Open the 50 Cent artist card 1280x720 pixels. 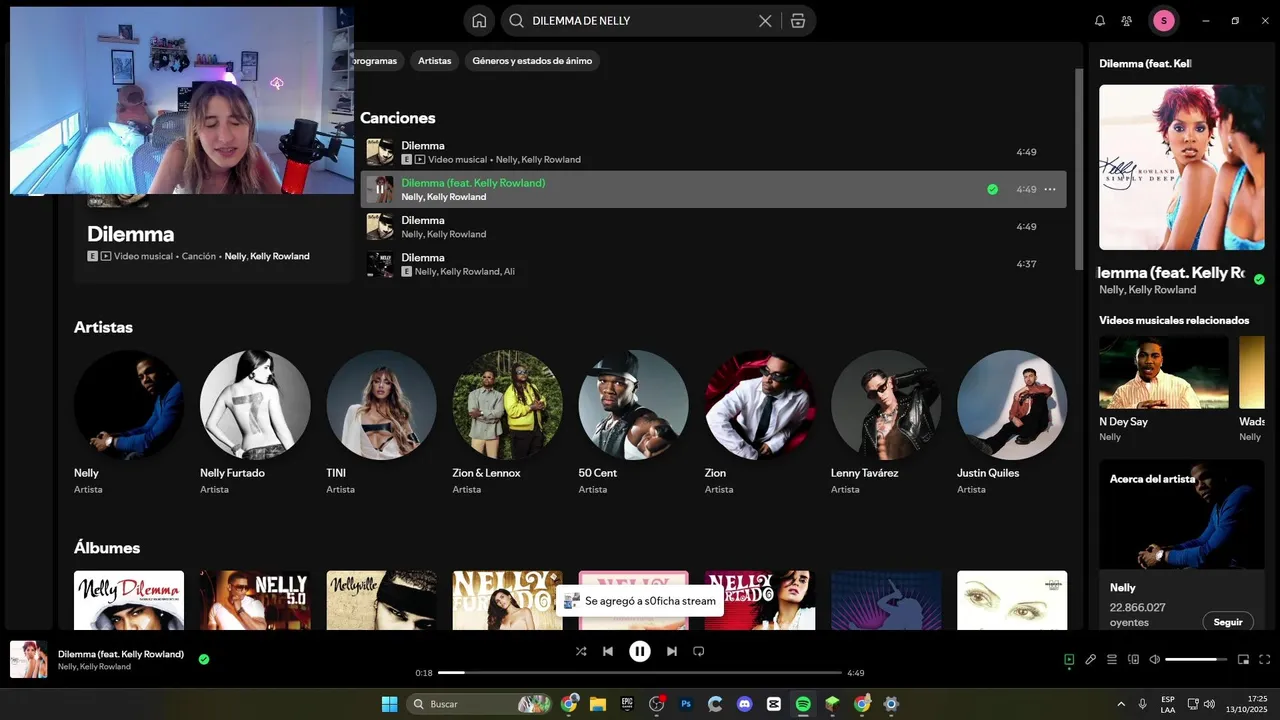tap(633, 423)
